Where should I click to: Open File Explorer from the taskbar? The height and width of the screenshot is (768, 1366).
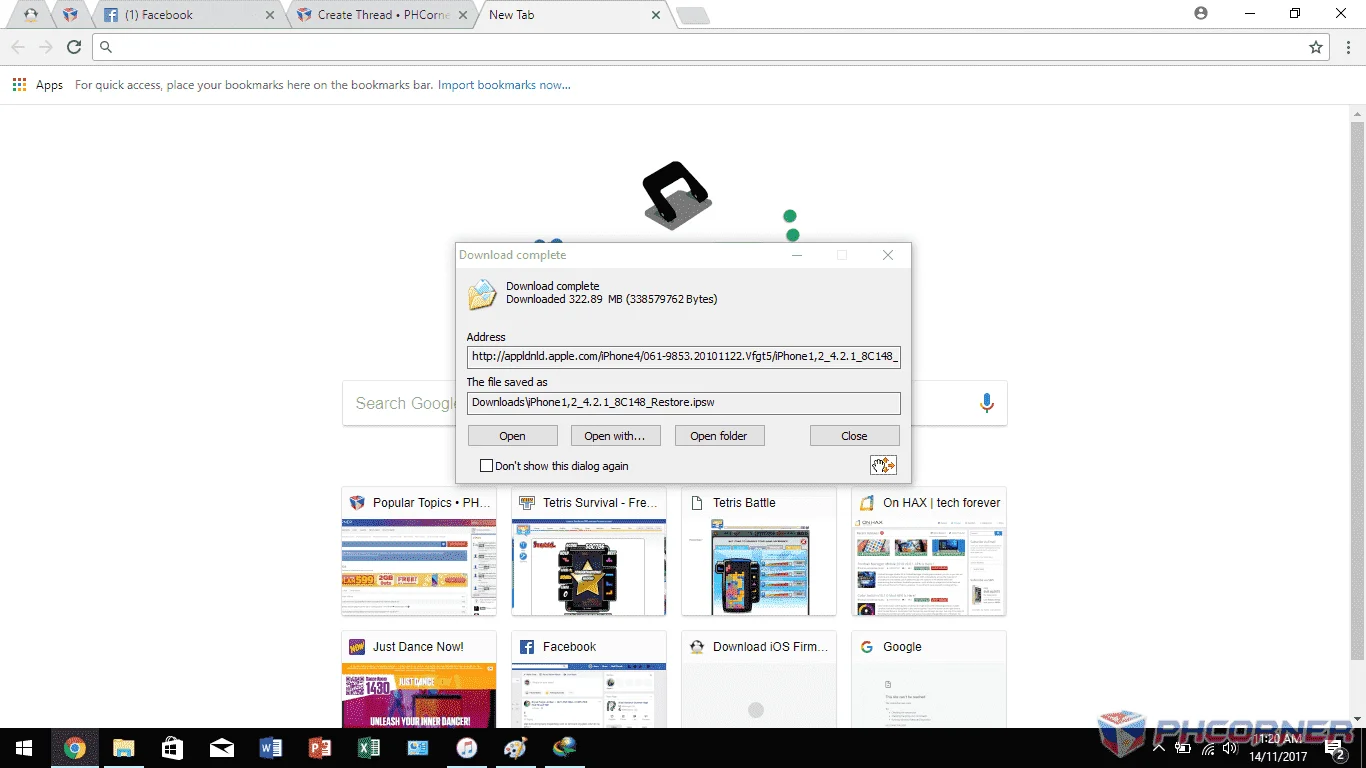click(123, 748)
